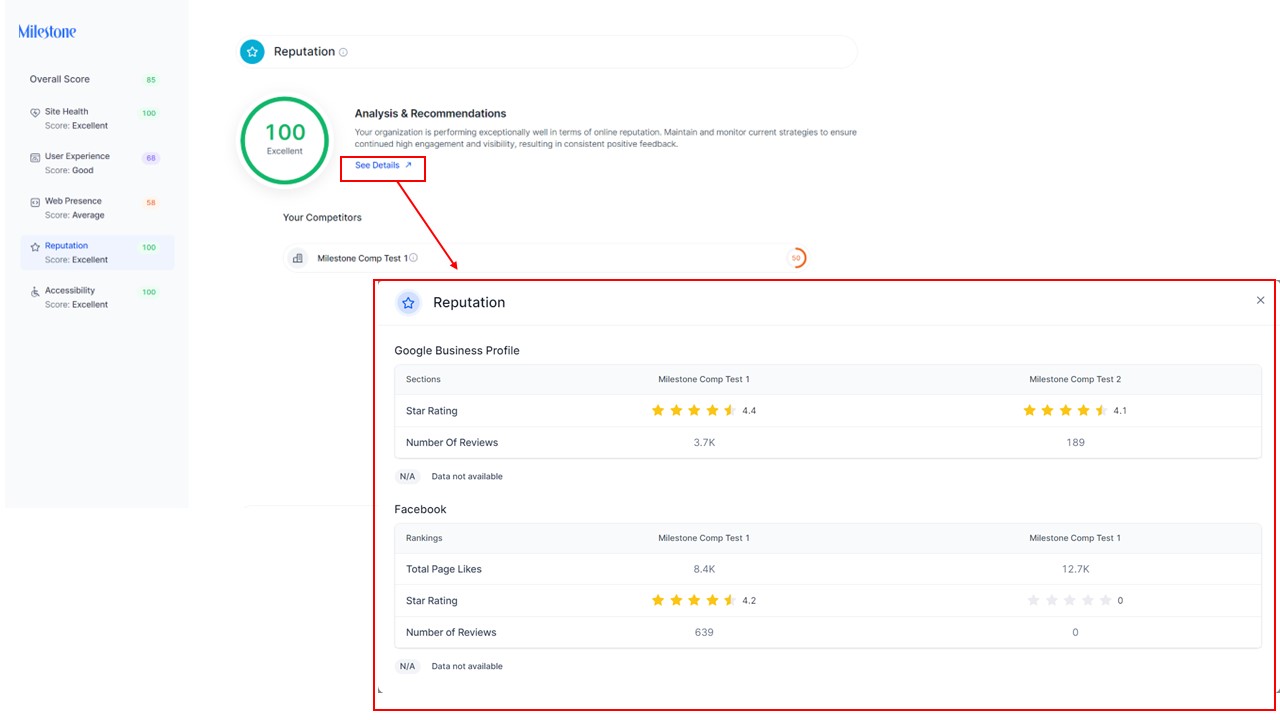
Task: Click the N/A badge below the Google table
Action: tap(407, 477)
